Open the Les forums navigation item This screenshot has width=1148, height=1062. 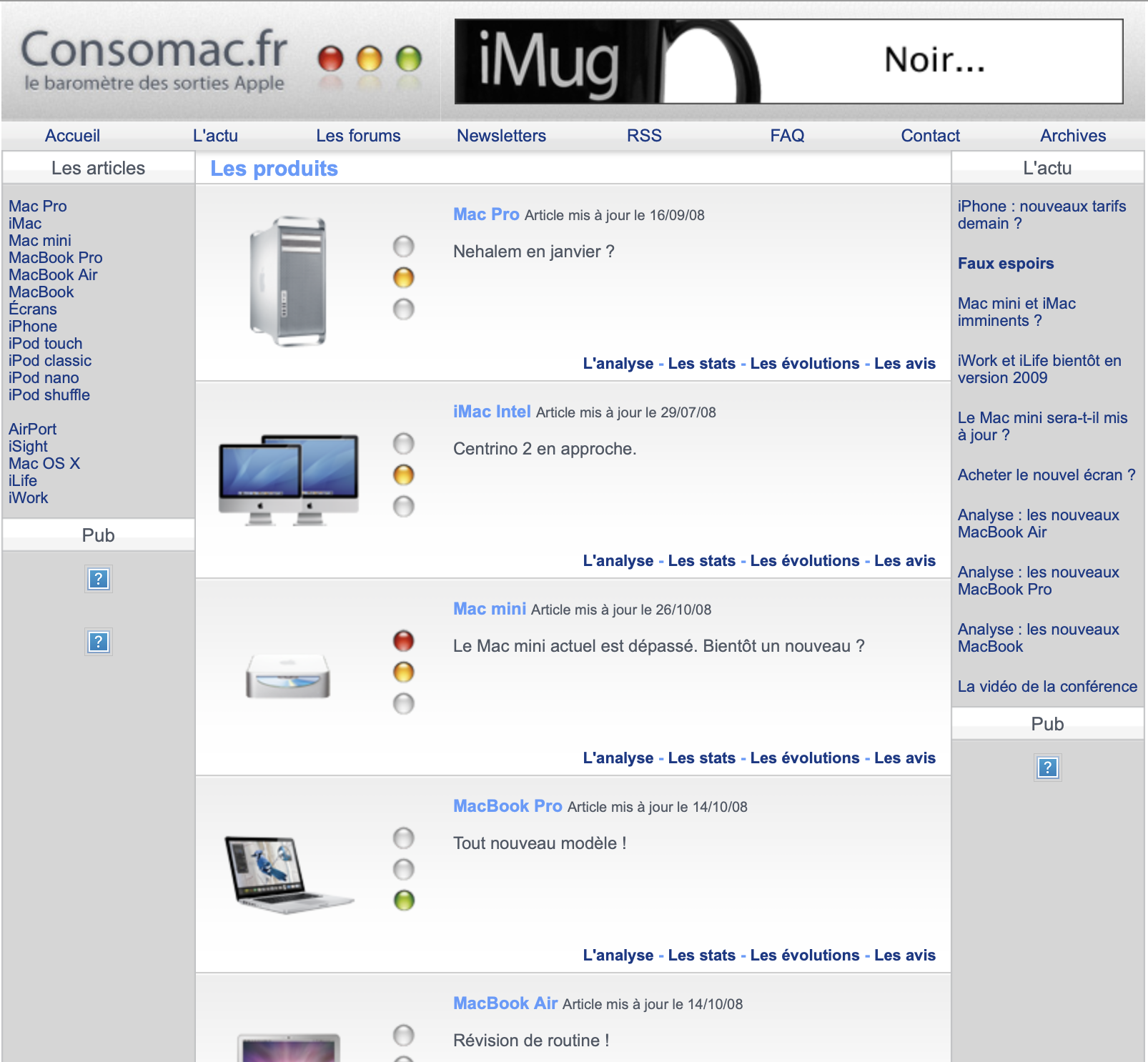click(358, 136)
